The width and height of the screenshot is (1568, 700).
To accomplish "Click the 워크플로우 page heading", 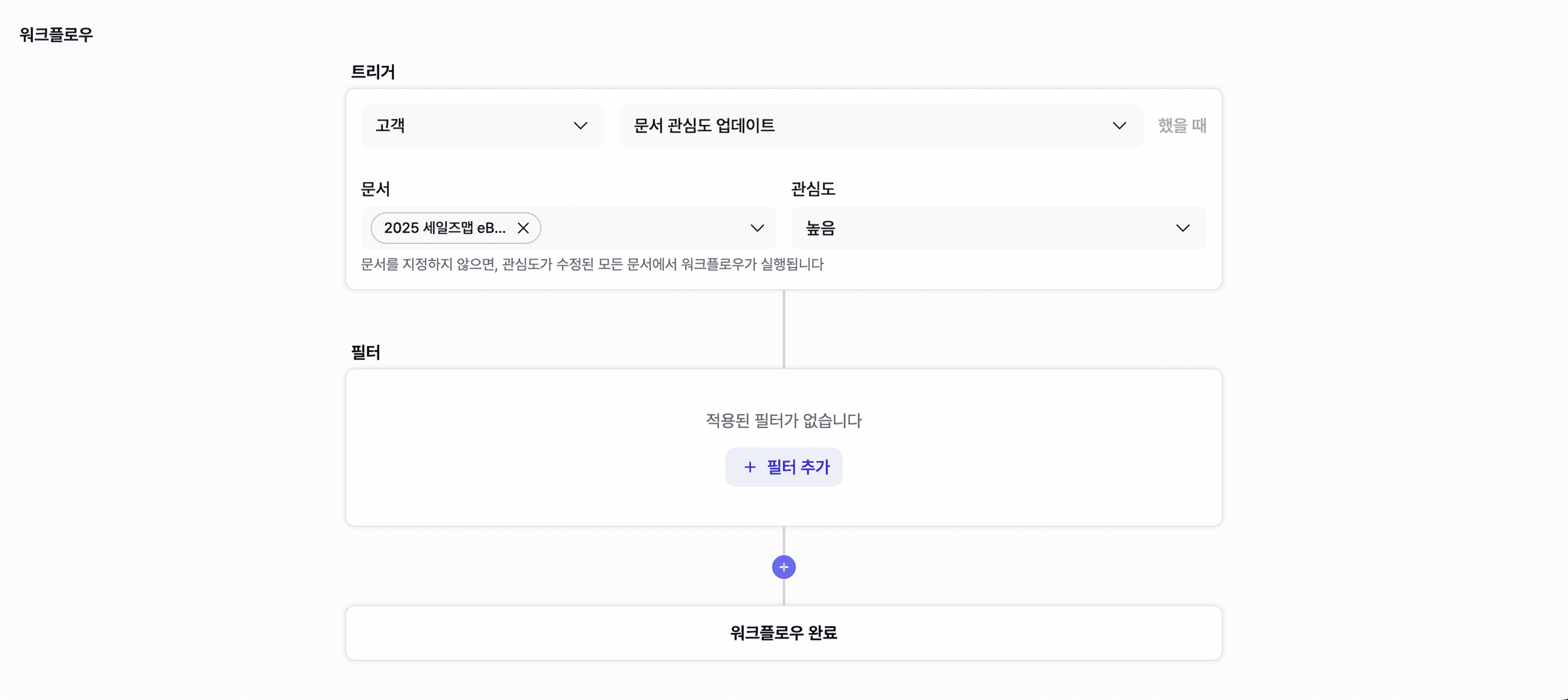I will pyautogui.click(x=56, y=35).
